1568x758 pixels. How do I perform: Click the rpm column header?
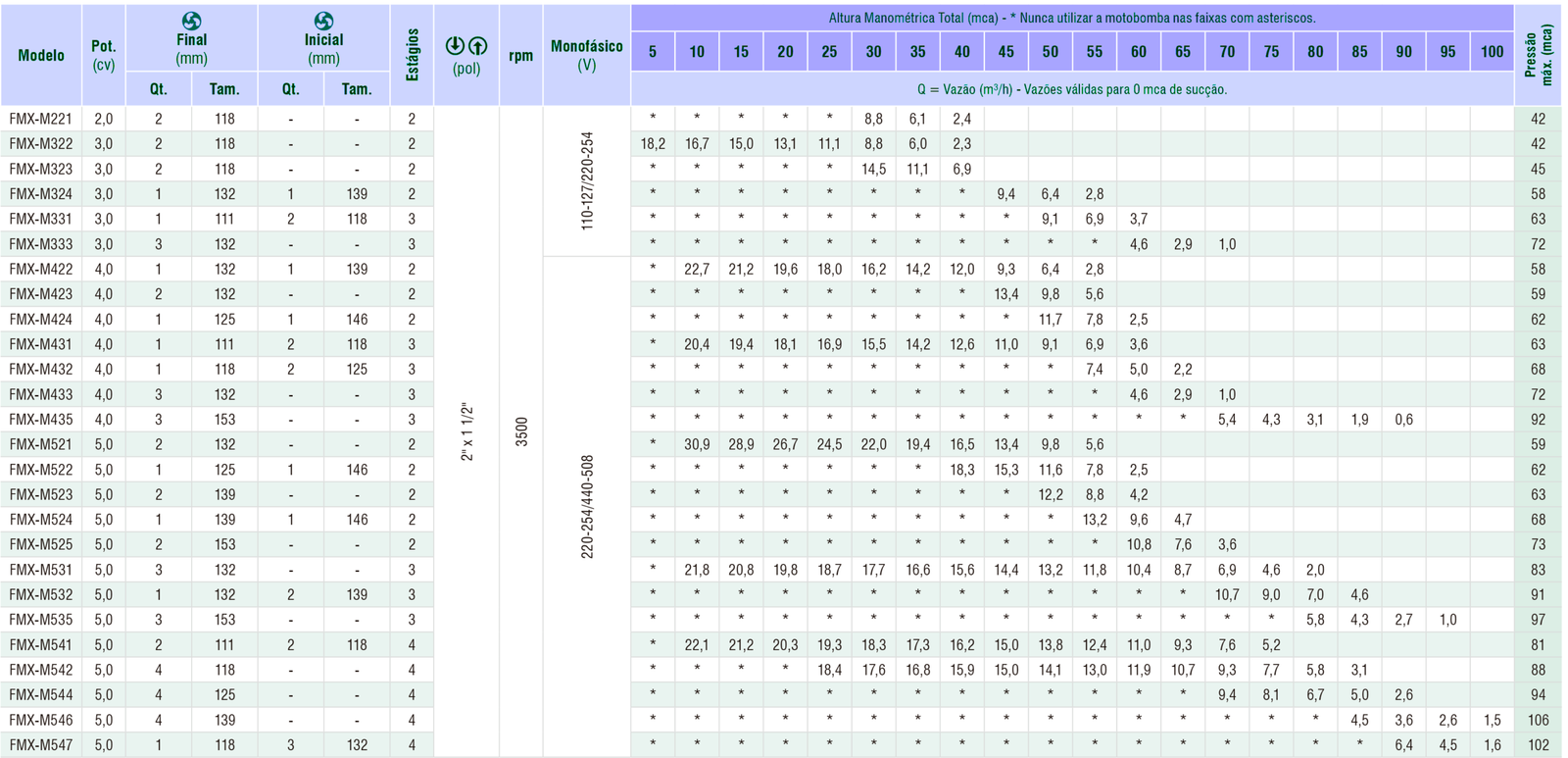click(x=521, y=56)
